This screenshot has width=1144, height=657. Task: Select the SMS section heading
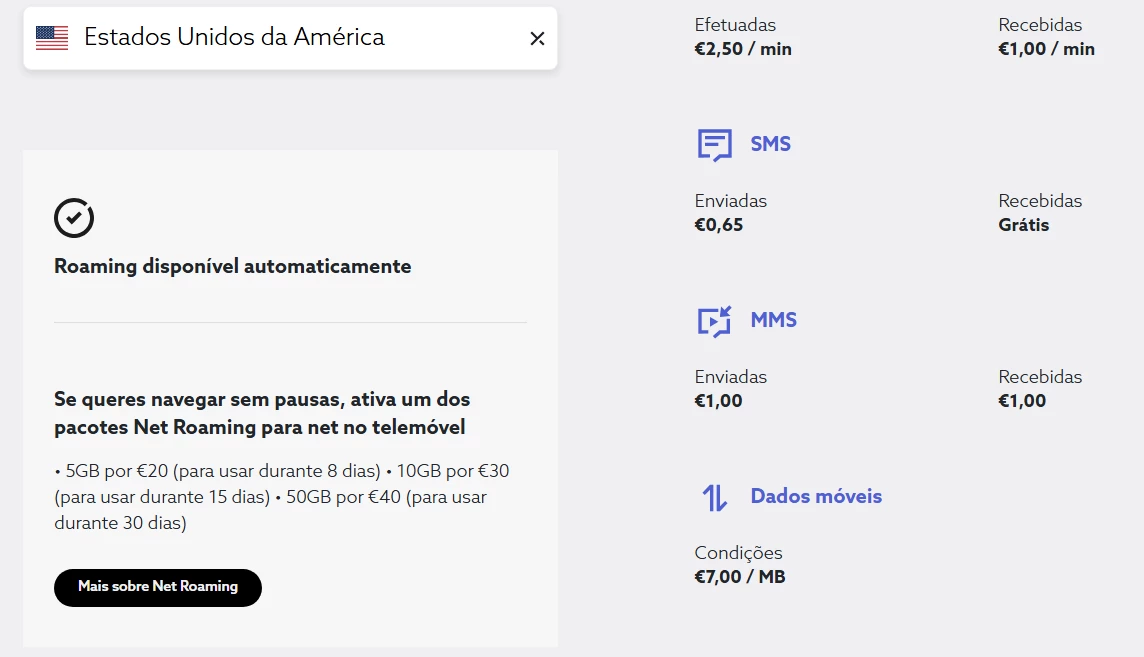click(770, 144)
